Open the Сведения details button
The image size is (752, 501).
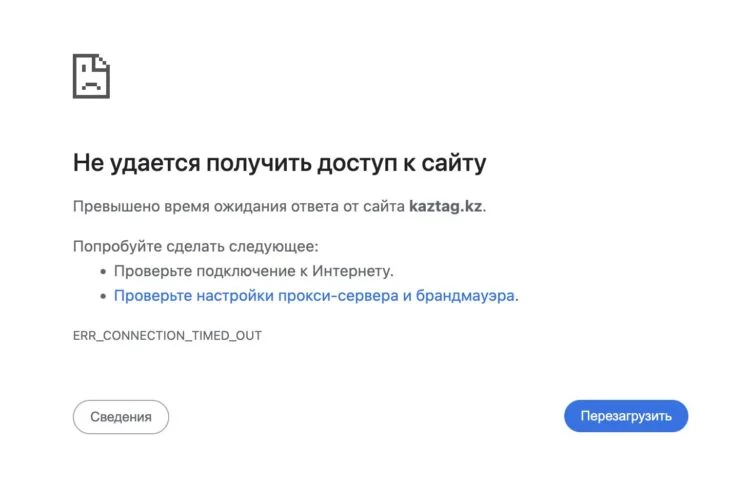[121, 417]
